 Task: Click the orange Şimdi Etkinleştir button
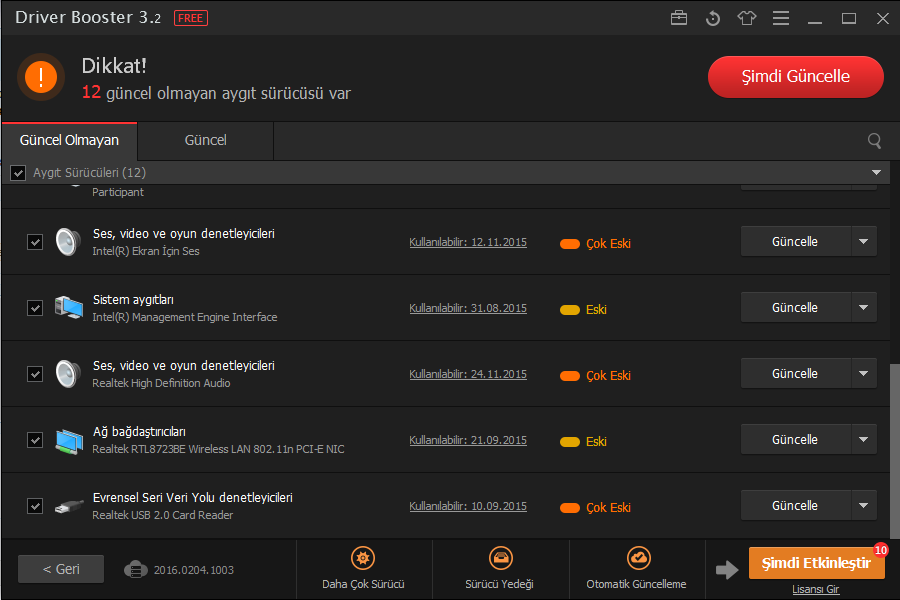tap(816, 563)
